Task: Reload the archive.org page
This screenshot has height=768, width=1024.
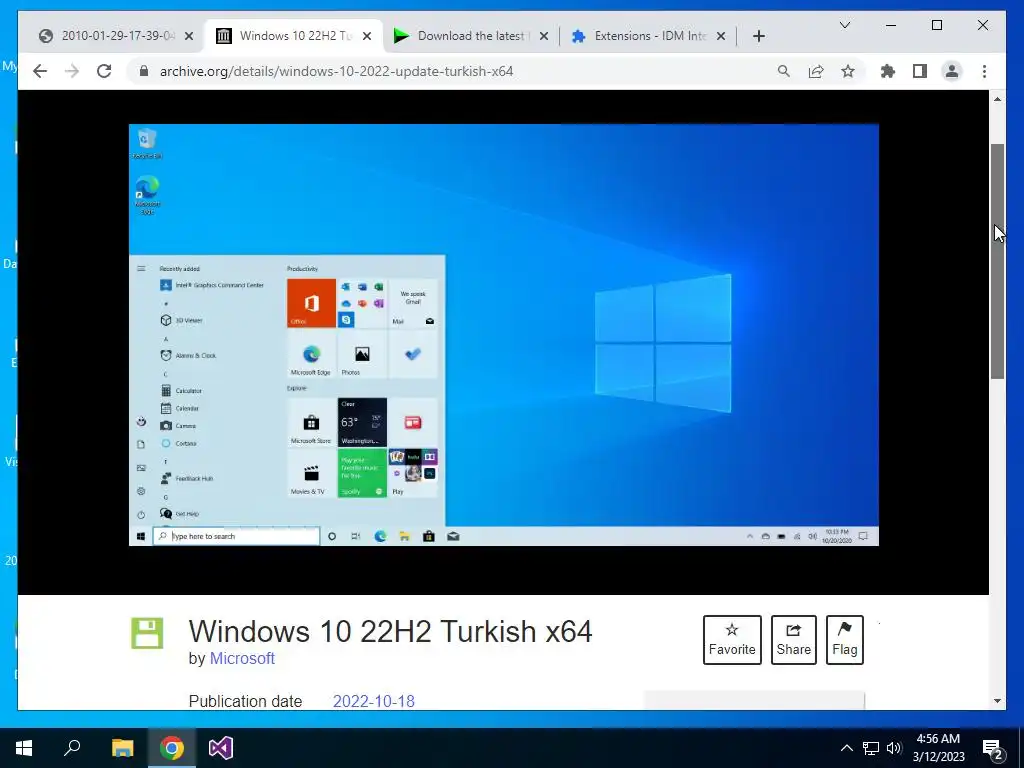Action: click(104, 71)
